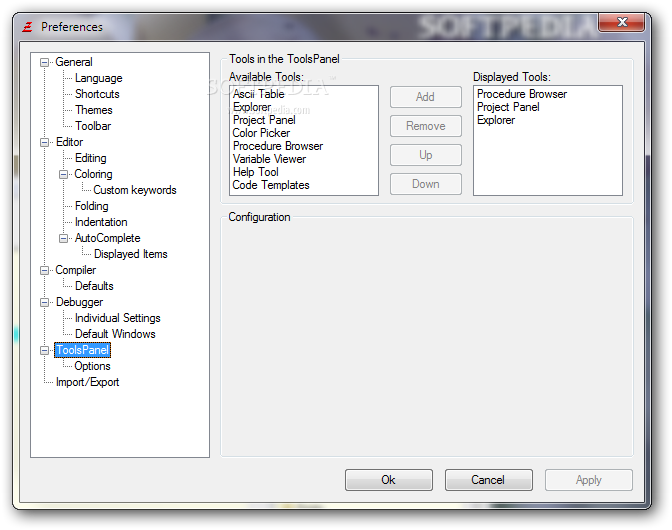This screenshot has height=530, width=672.
Task: Click the Remove button
Action: click(426, 126)
